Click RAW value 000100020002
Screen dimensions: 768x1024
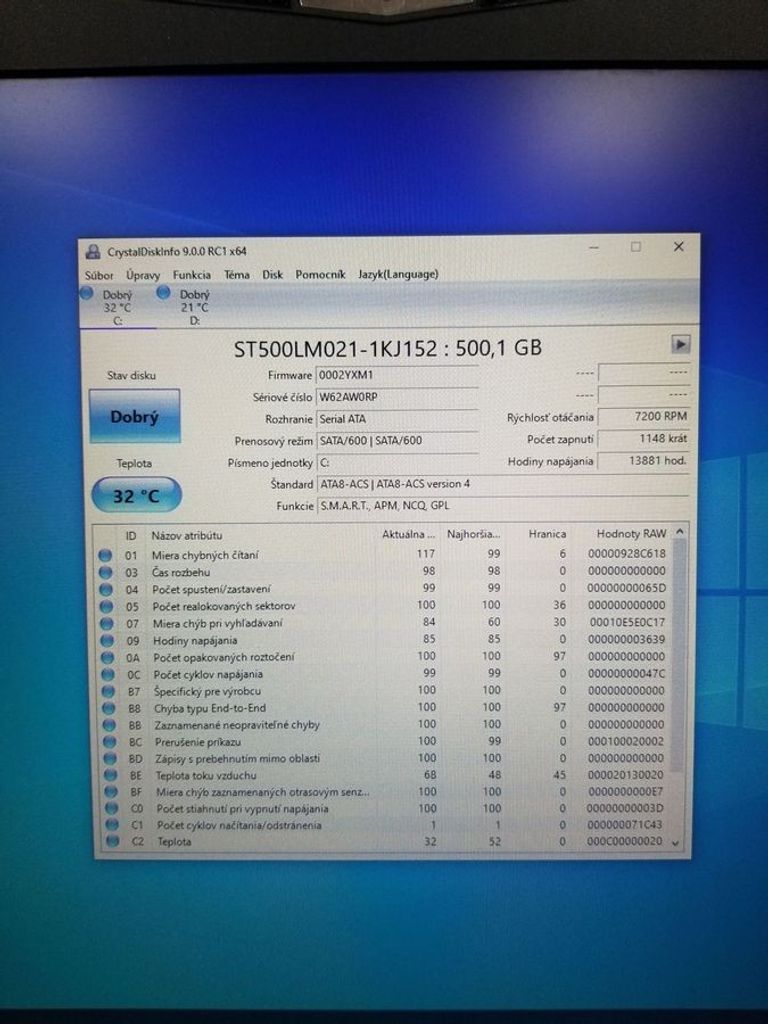[x=626, y=741]
